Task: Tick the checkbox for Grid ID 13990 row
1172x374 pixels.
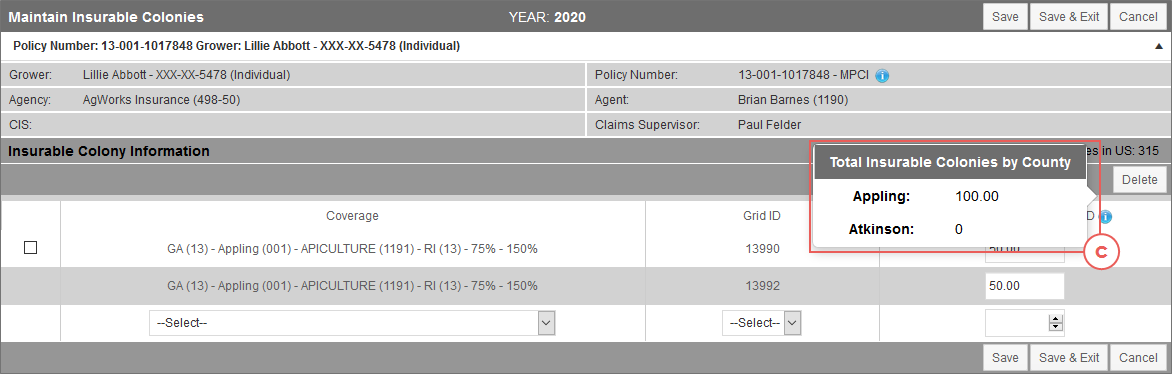Action: [x=31, y=248]
